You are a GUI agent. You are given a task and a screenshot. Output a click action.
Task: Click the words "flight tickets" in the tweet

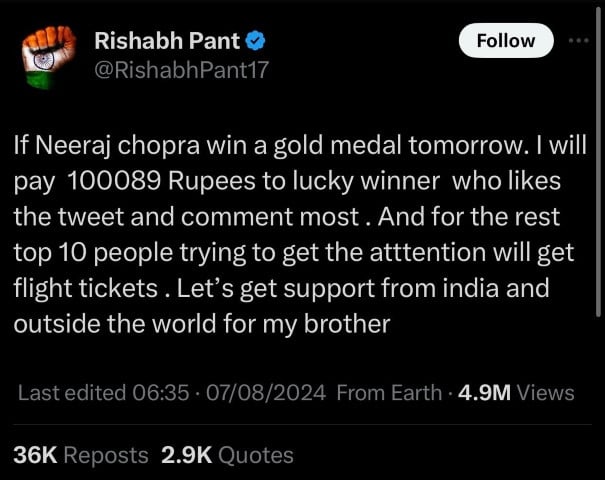point(85,289)
